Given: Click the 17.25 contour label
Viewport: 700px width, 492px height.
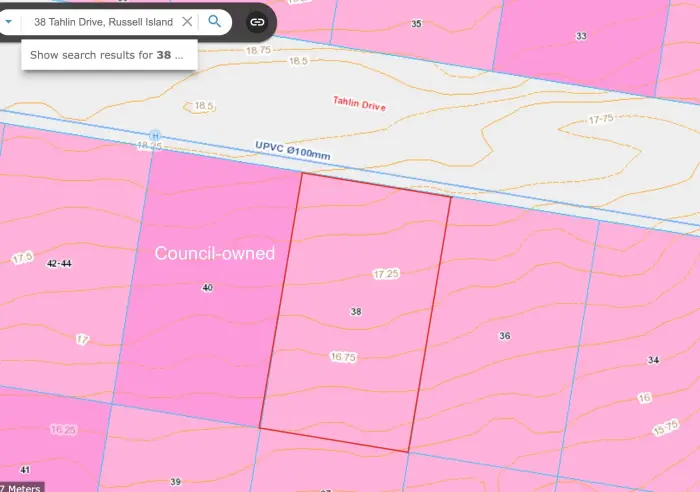Looking at the screenshot, I should tap(386, 273).
